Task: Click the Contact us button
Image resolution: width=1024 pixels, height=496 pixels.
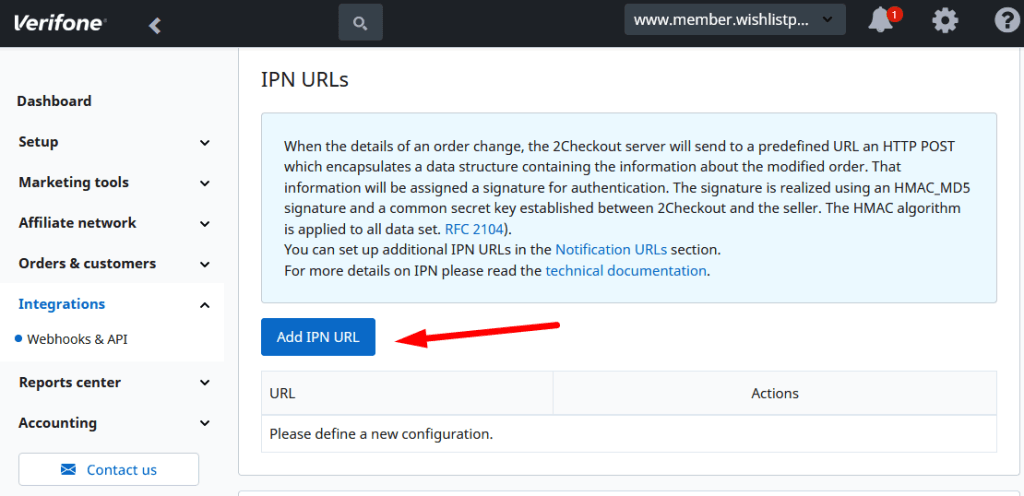Action: coord(108,469)
